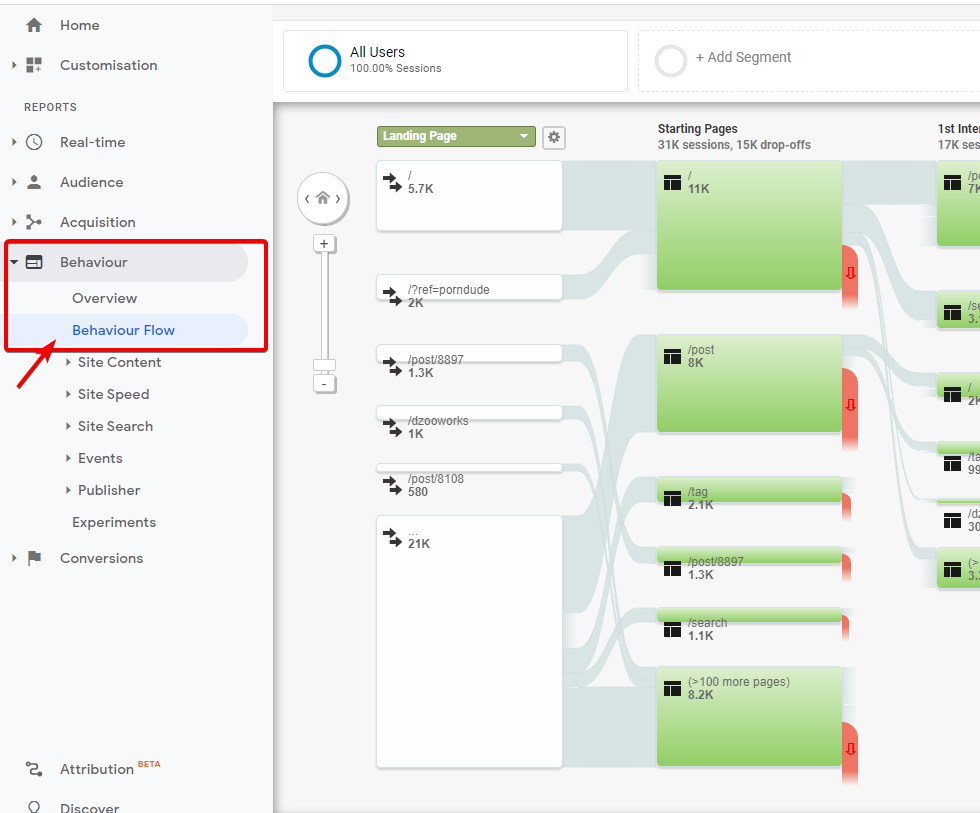Open flow settings gear icon
The height and width of the screenshot is (813, 980).
(553, 137)
